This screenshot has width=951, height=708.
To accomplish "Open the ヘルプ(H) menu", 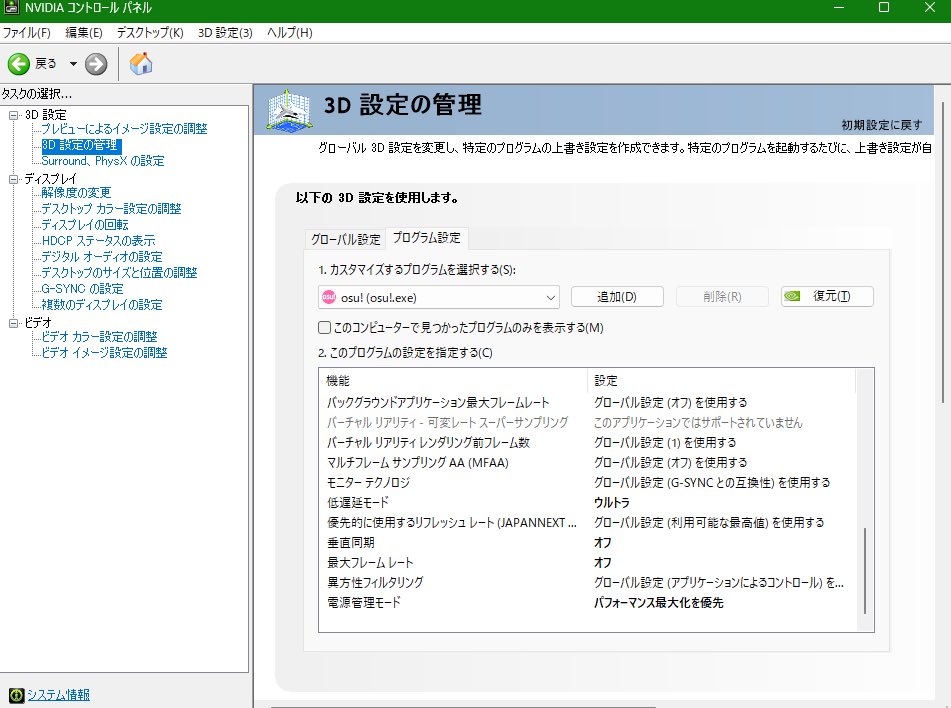I will click(x=290, y=33).
